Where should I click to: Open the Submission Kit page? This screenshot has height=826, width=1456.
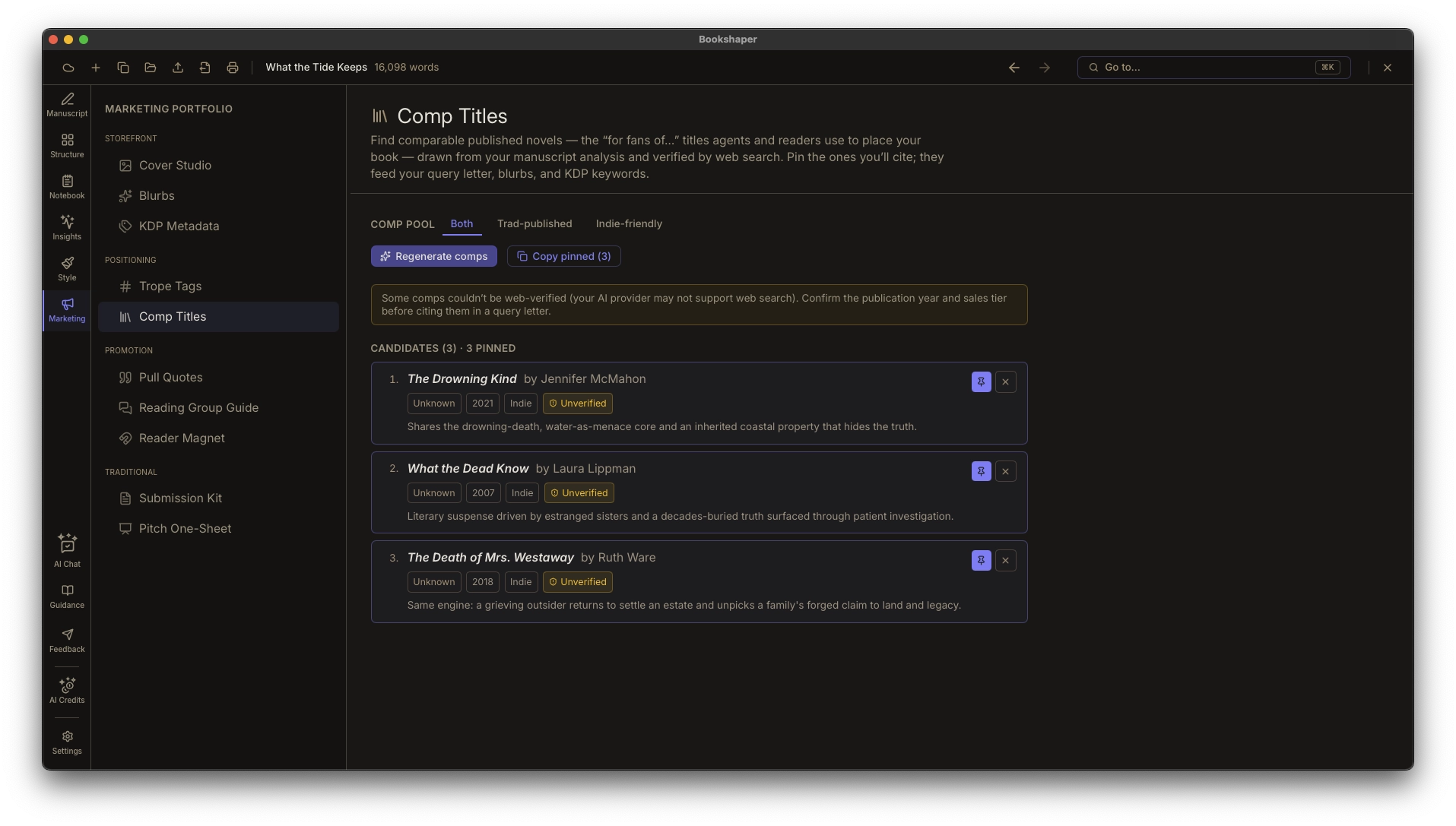pos(218,498)
